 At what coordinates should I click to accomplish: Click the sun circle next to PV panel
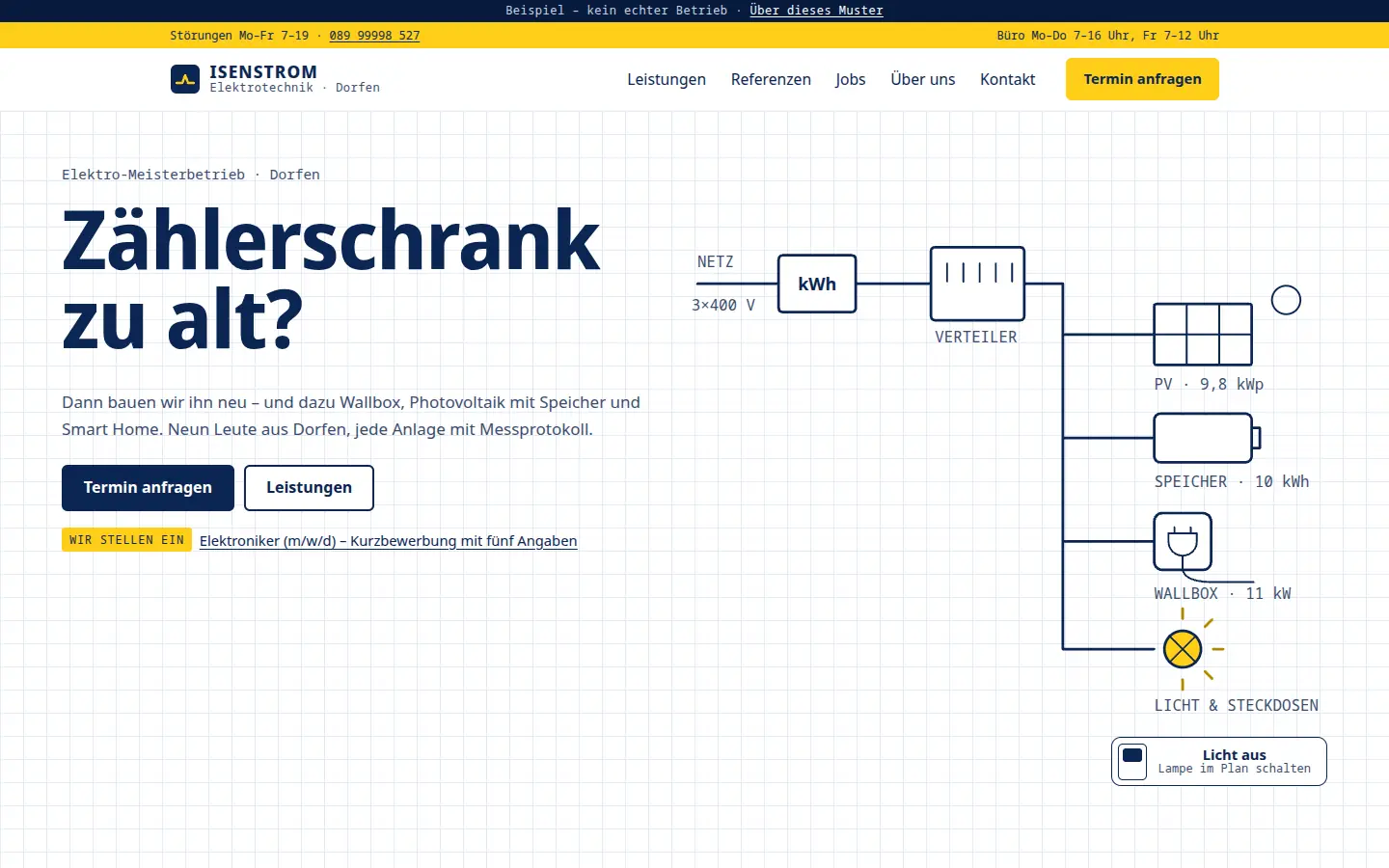tap(1286, 300)
